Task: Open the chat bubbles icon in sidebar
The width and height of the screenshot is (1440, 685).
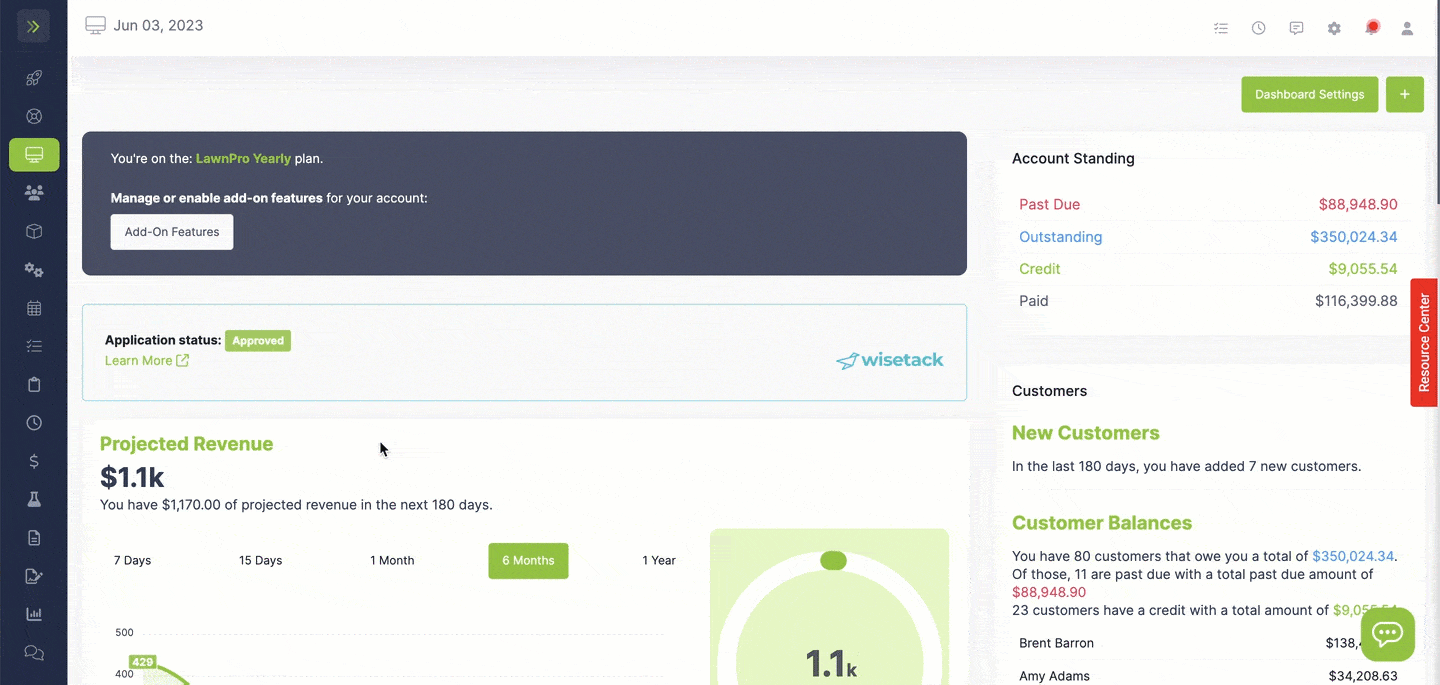Action: [x=34, y=653]
